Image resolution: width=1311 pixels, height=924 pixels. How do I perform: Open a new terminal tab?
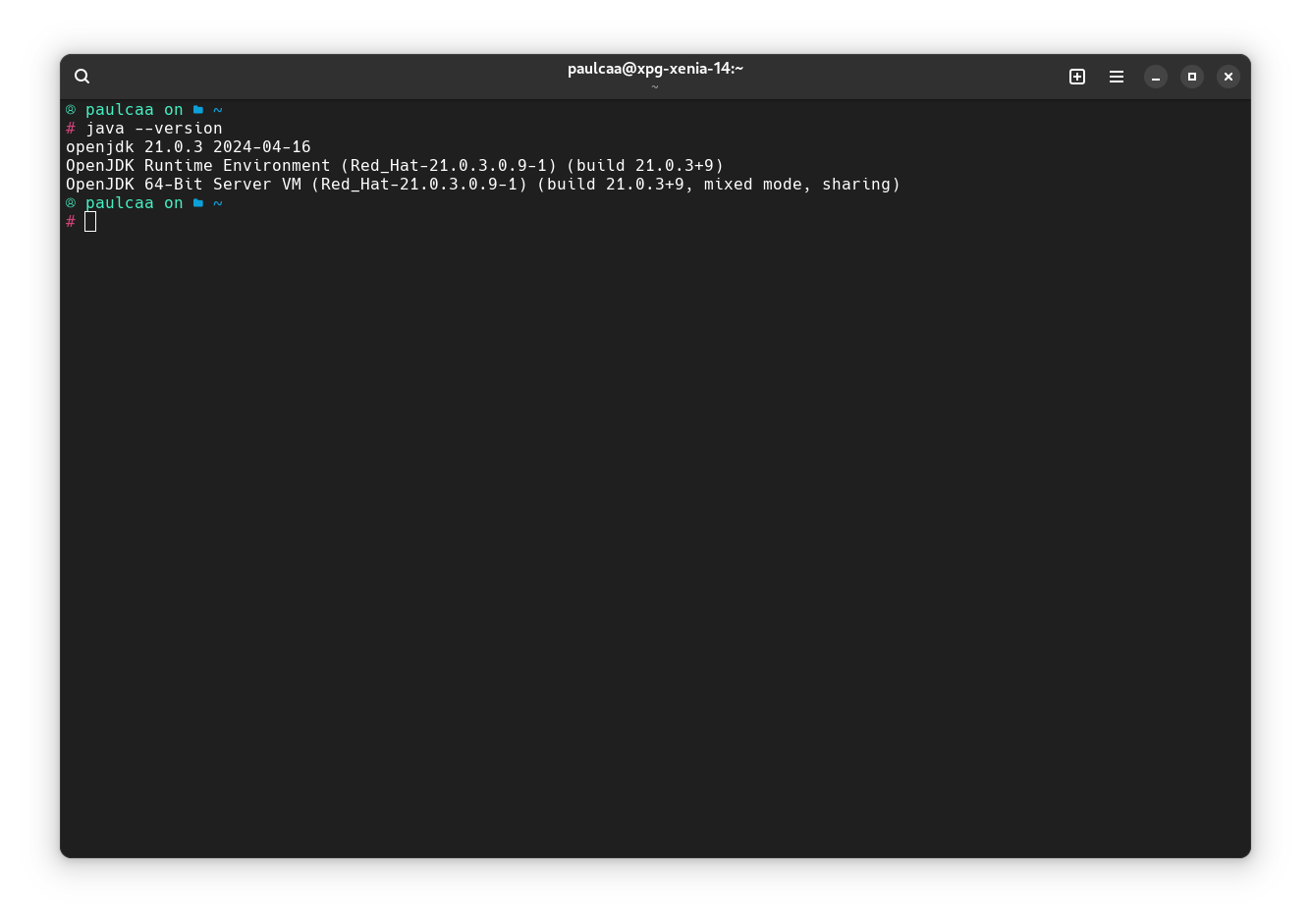(1077, 77)
